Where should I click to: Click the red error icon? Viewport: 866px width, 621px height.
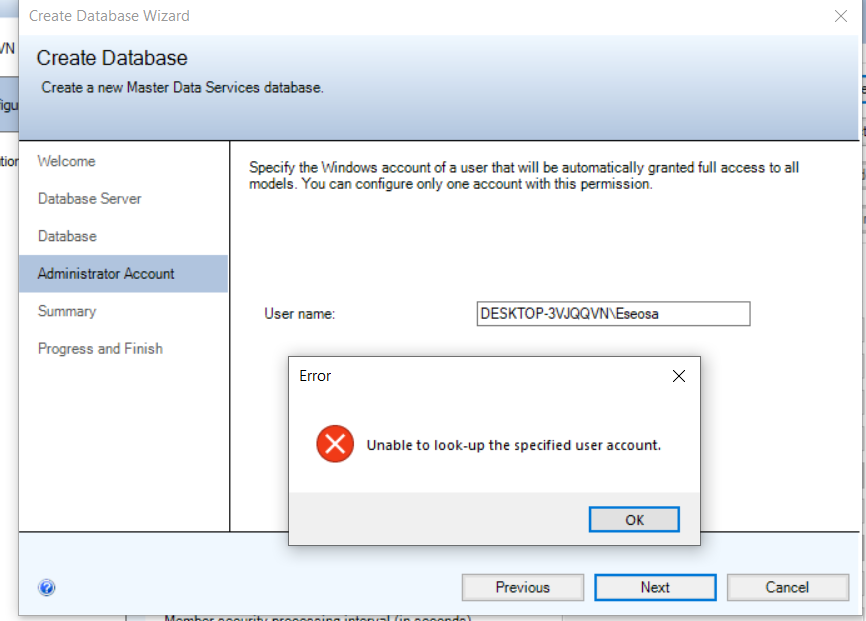(x=335, y=444)
